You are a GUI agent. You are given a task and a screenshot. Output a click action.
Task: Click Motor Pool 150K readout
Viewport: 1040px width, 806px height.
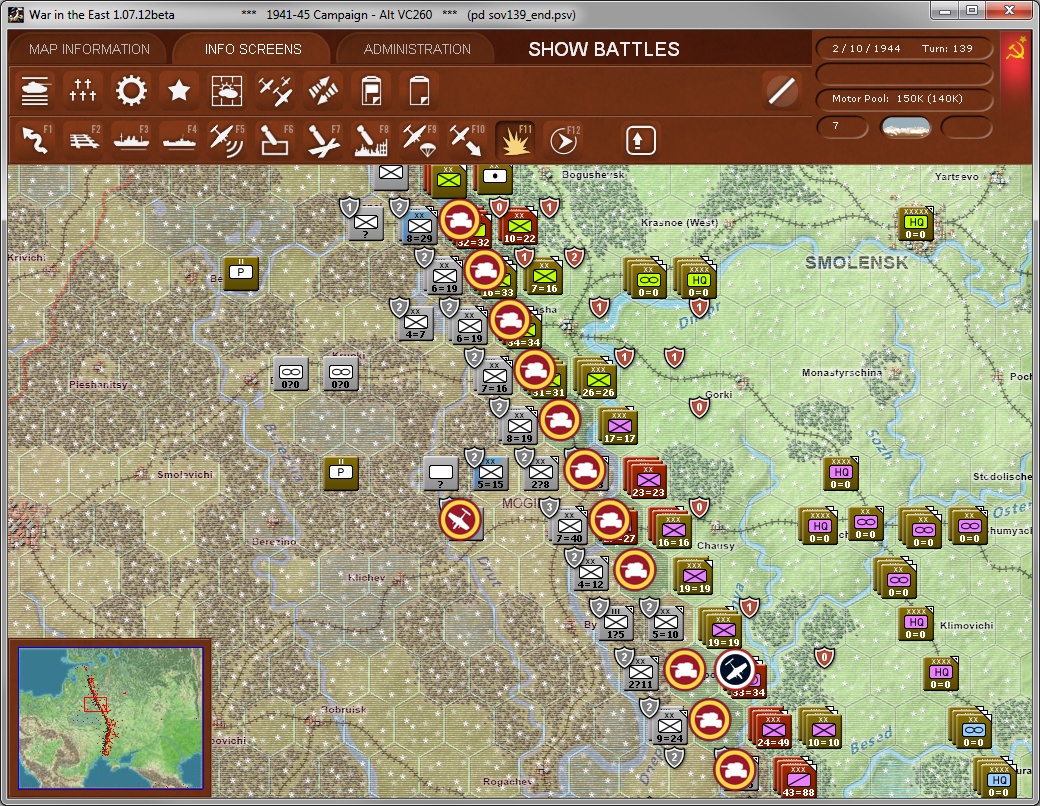[x=904, y=98]
